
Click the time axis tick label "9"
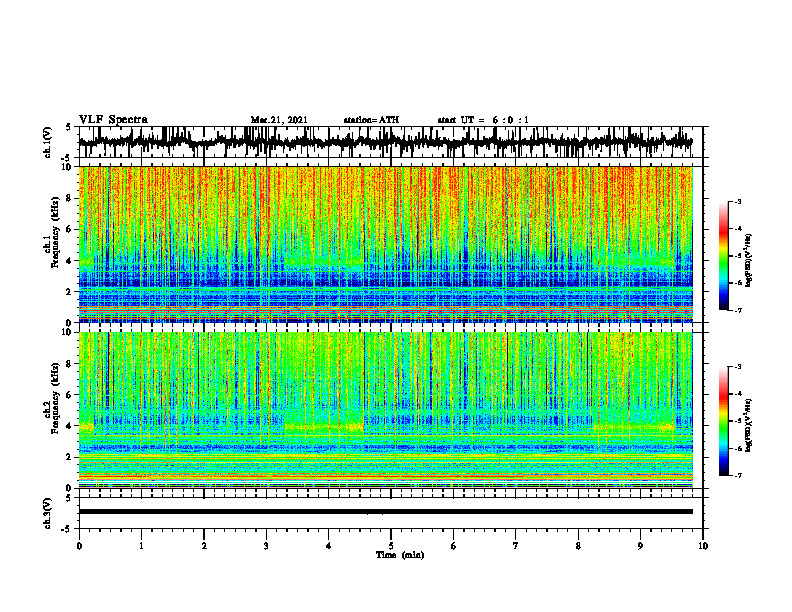click(640, 546)
